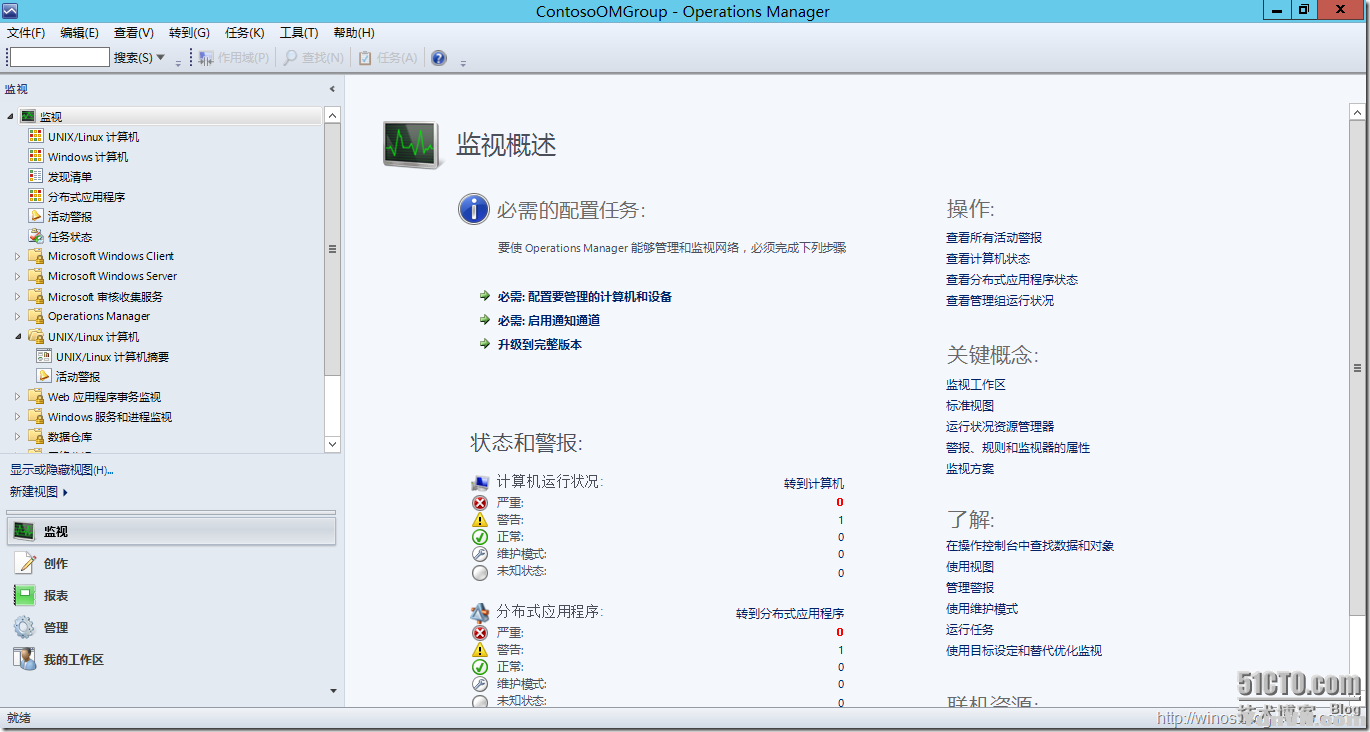Viewport: 1370px width, 732px height.
Task: Click the Operations Manager folder icon in tree
Action: point(36,317)
